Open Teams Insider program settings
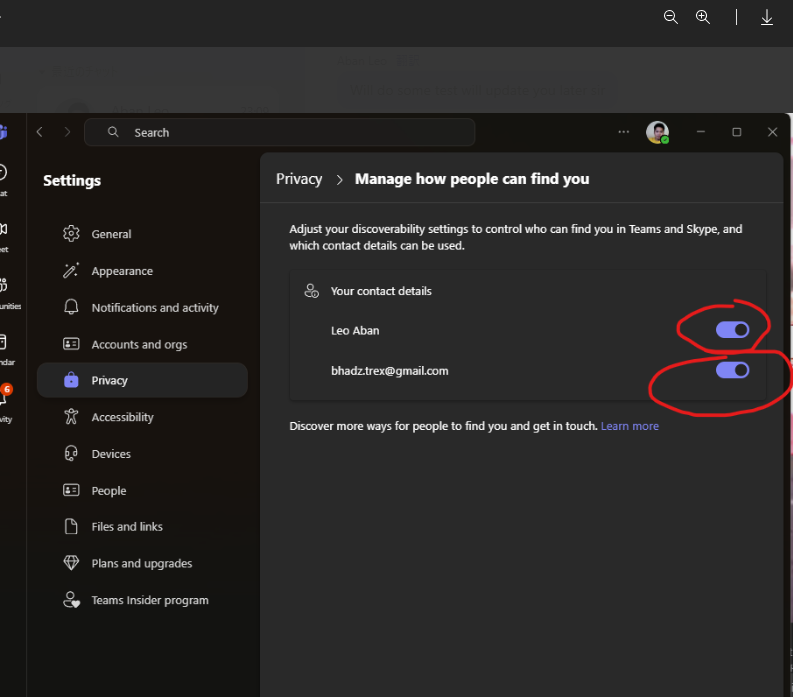 [142, 600]
